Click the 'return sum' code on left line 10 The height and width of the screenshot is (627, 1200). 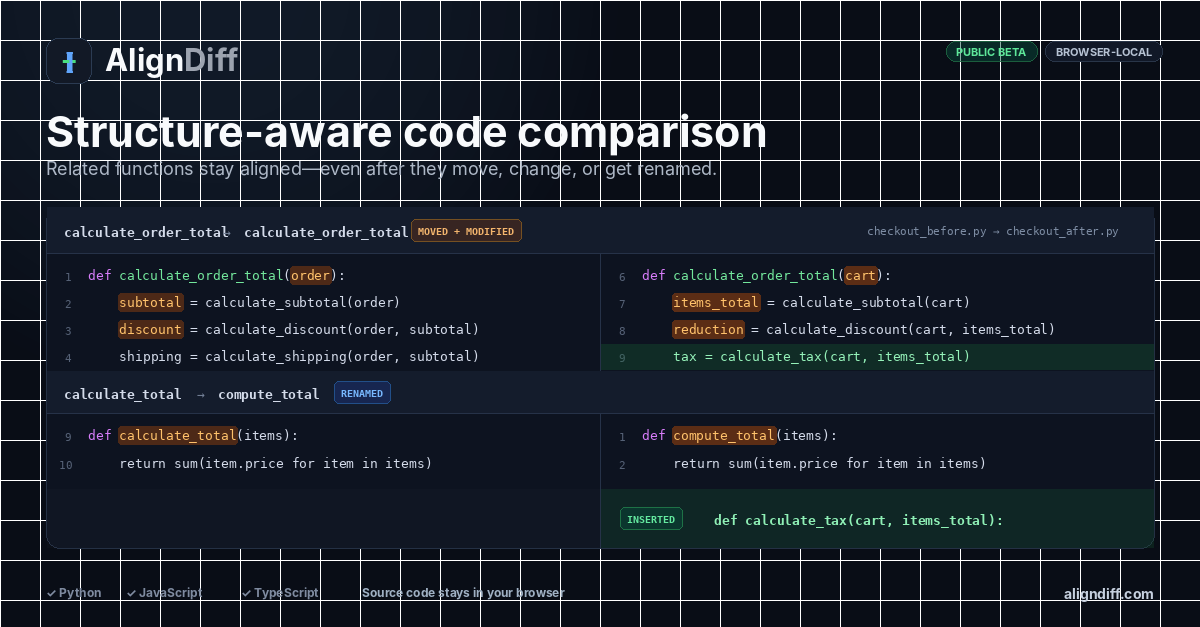275,463
